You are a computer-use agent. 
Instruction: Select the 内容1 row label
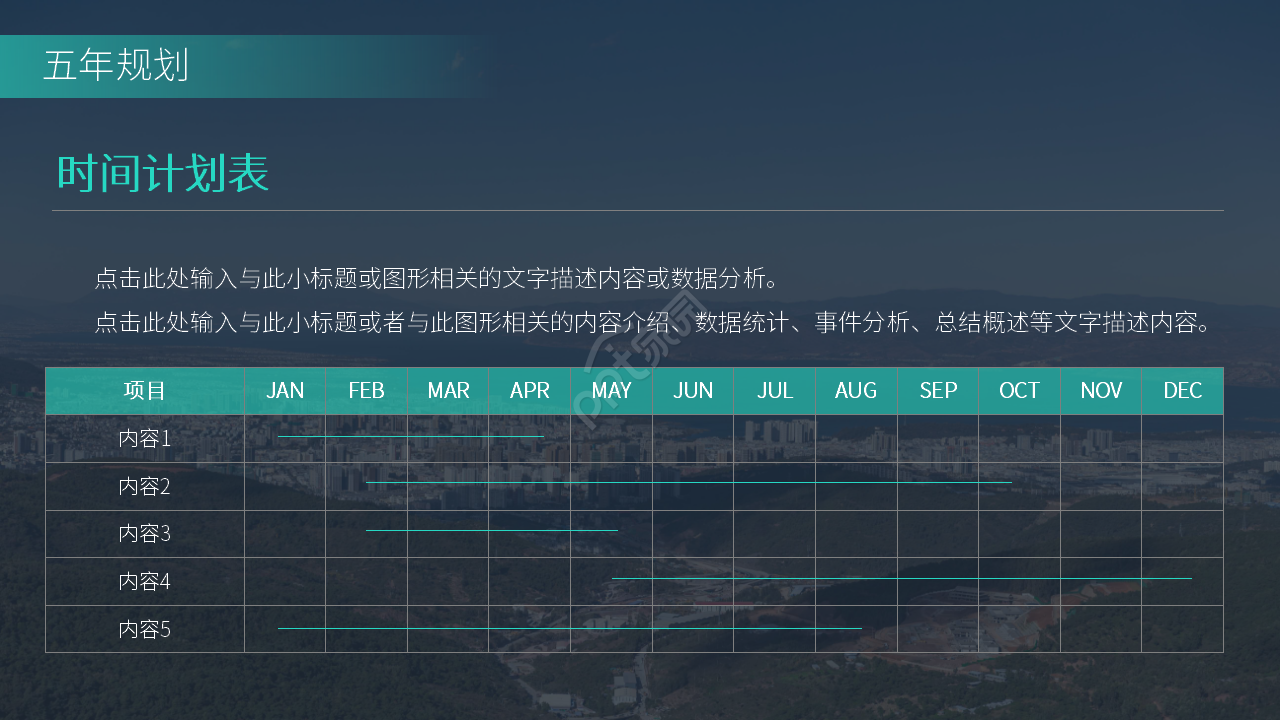[145, 439]
